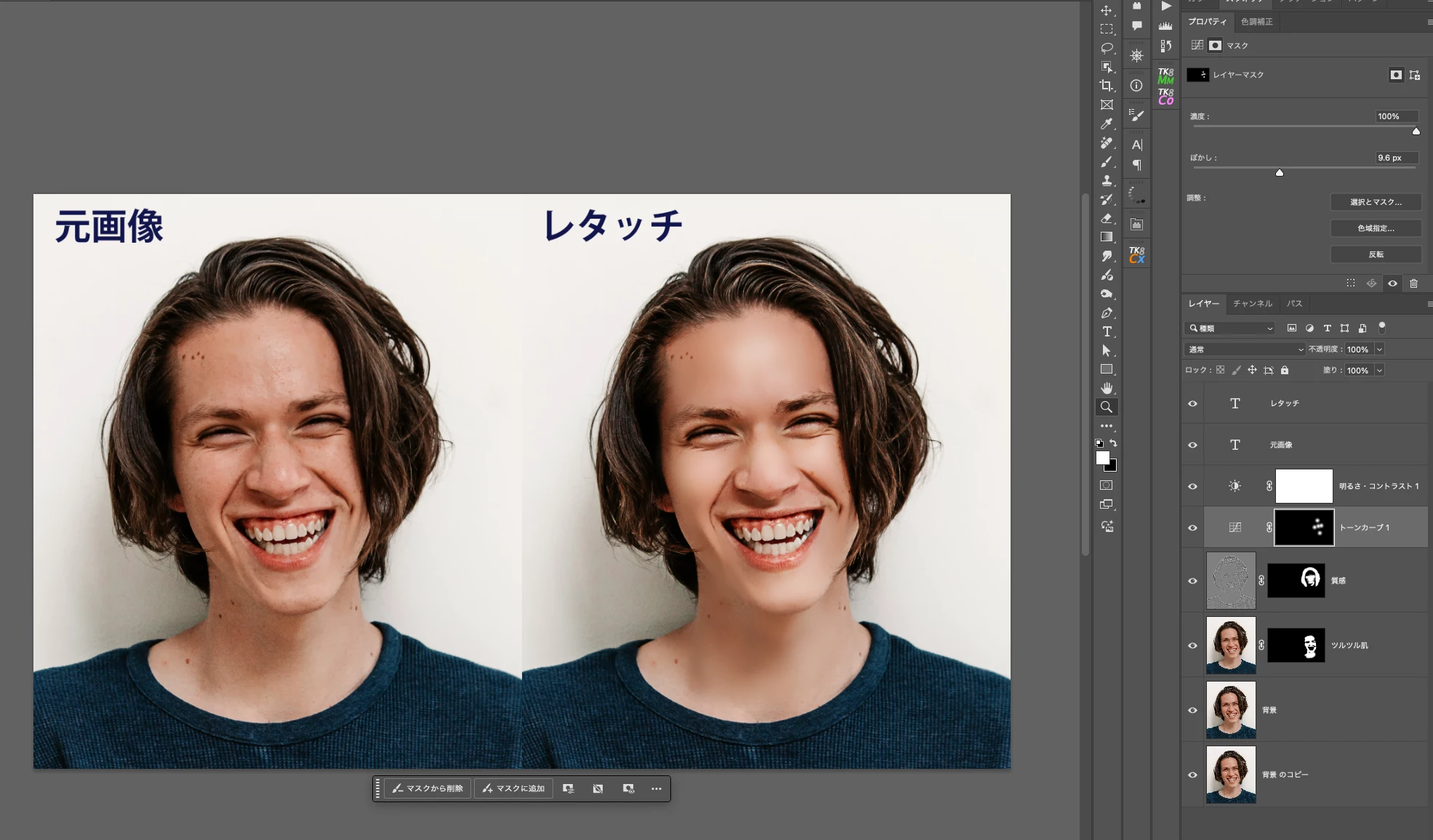This screenshot has width=1433, height=840.
Task: Hide the 背景 のコピー layer
Action: coord(1192,775)
